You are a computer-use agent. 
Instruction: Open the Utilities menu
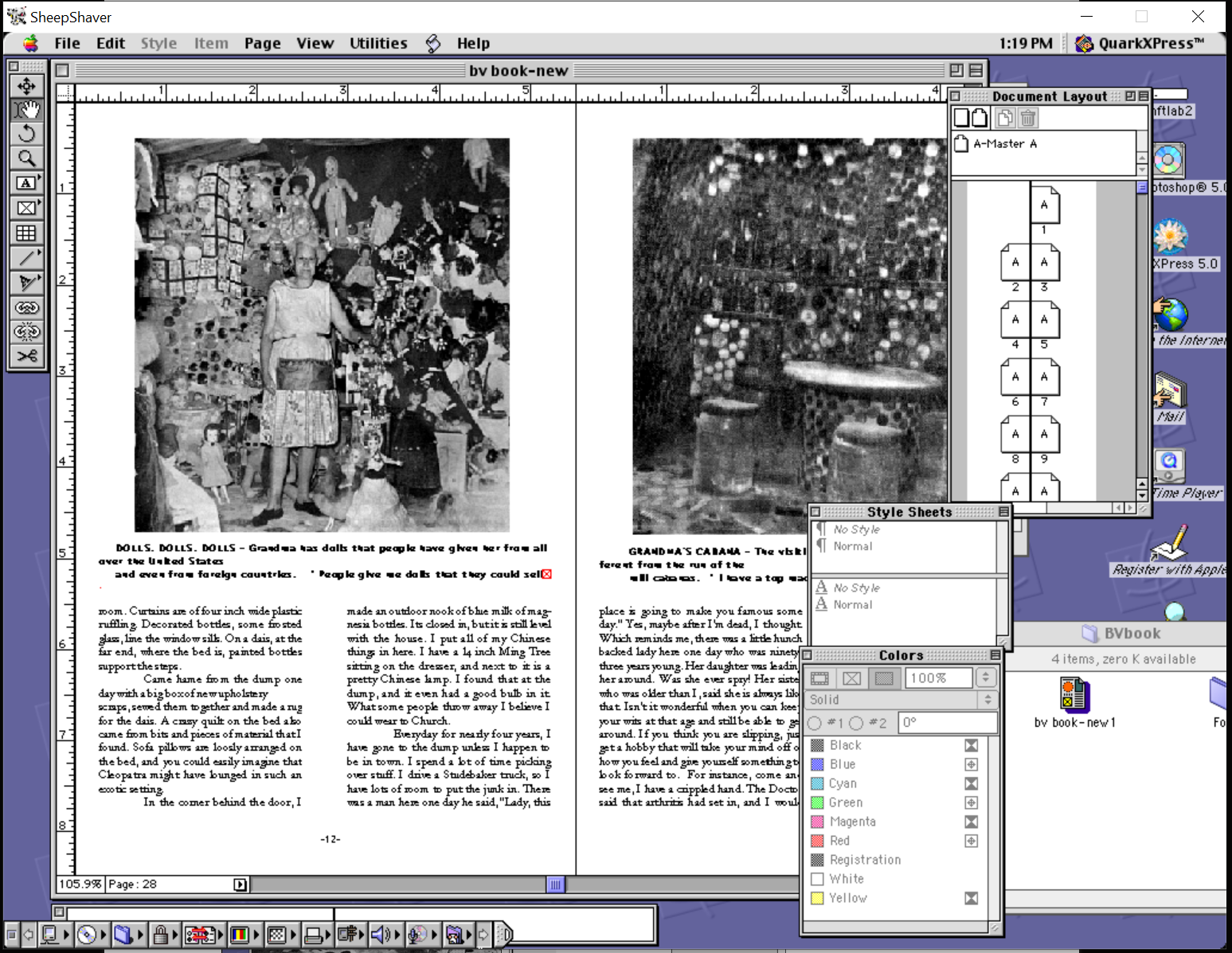point(378,44)
